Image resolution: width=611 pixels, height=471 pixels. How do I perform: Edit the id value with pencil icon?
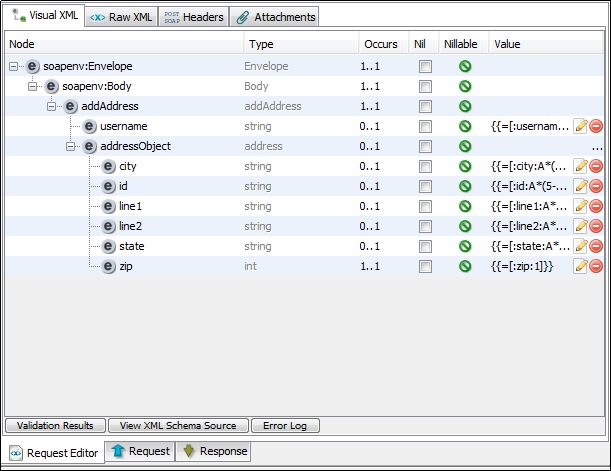point(580,186)
